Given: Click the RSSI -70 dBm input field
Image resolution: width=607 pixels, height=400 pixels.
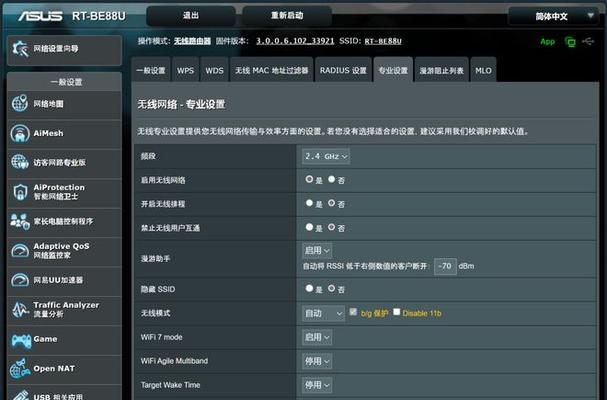Looking at the screenshot, I should (x=445, y=266).
